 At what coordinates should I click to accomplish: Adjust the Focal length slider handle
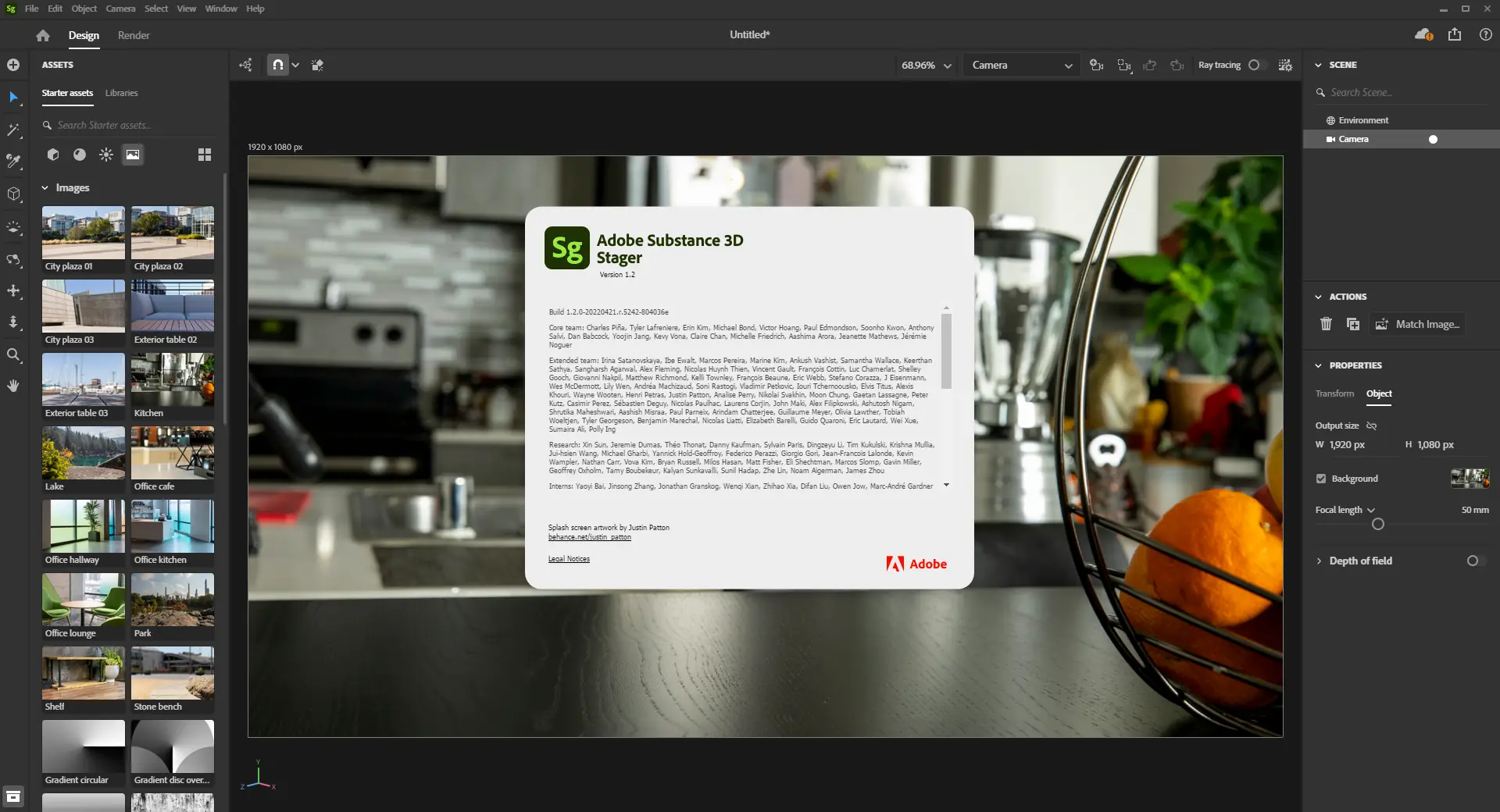coord(1378,524)
